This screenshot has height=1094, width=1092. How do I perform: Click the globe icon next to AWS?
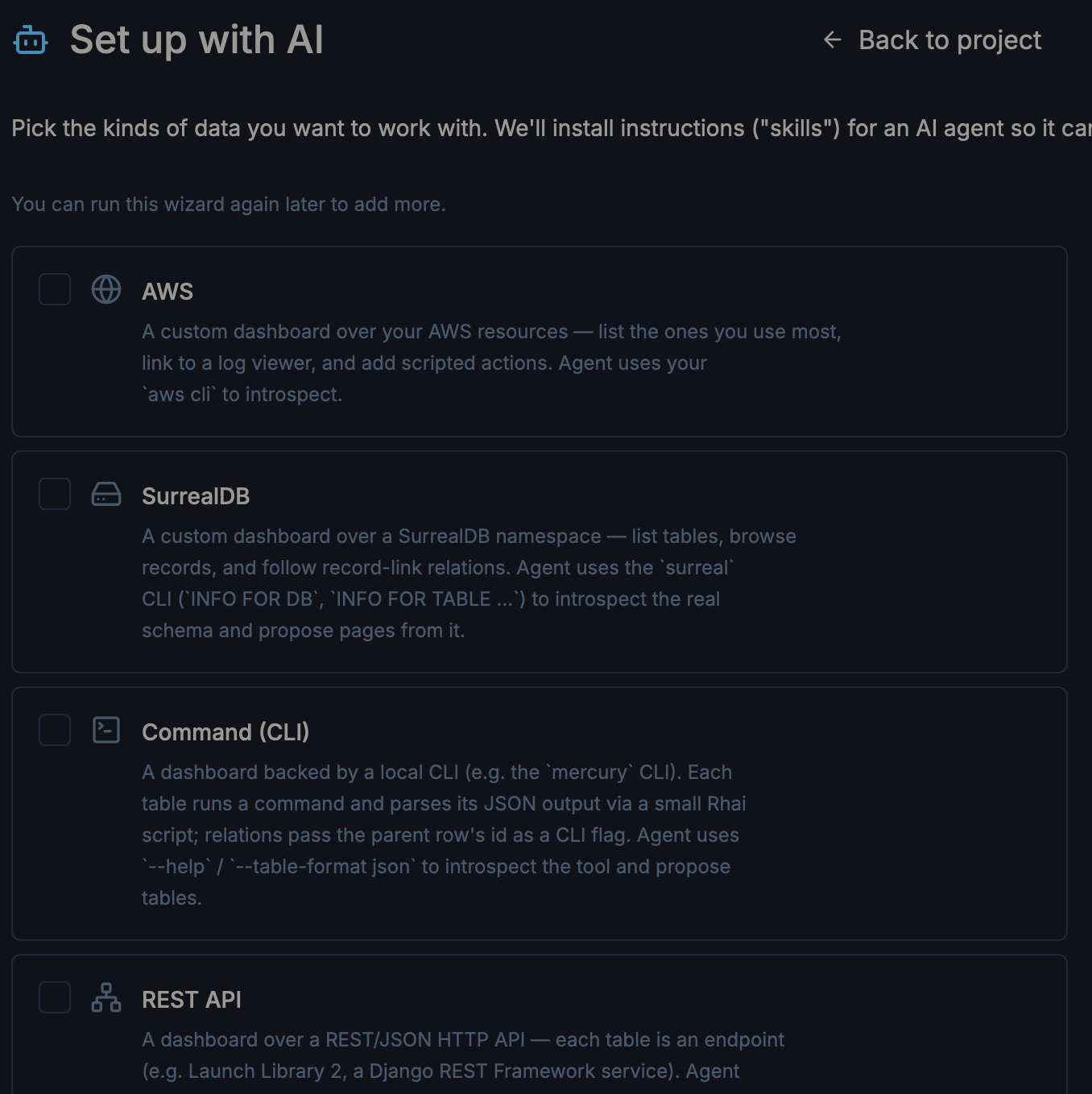click(106, 289)
